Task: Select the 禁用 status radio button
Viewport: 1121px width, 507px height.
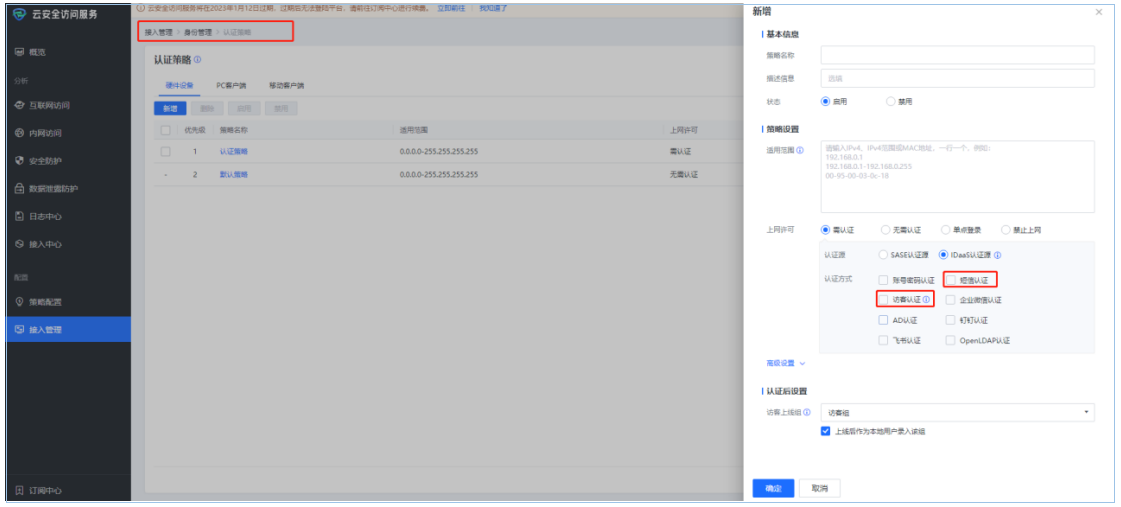Action: coord(890,102)
